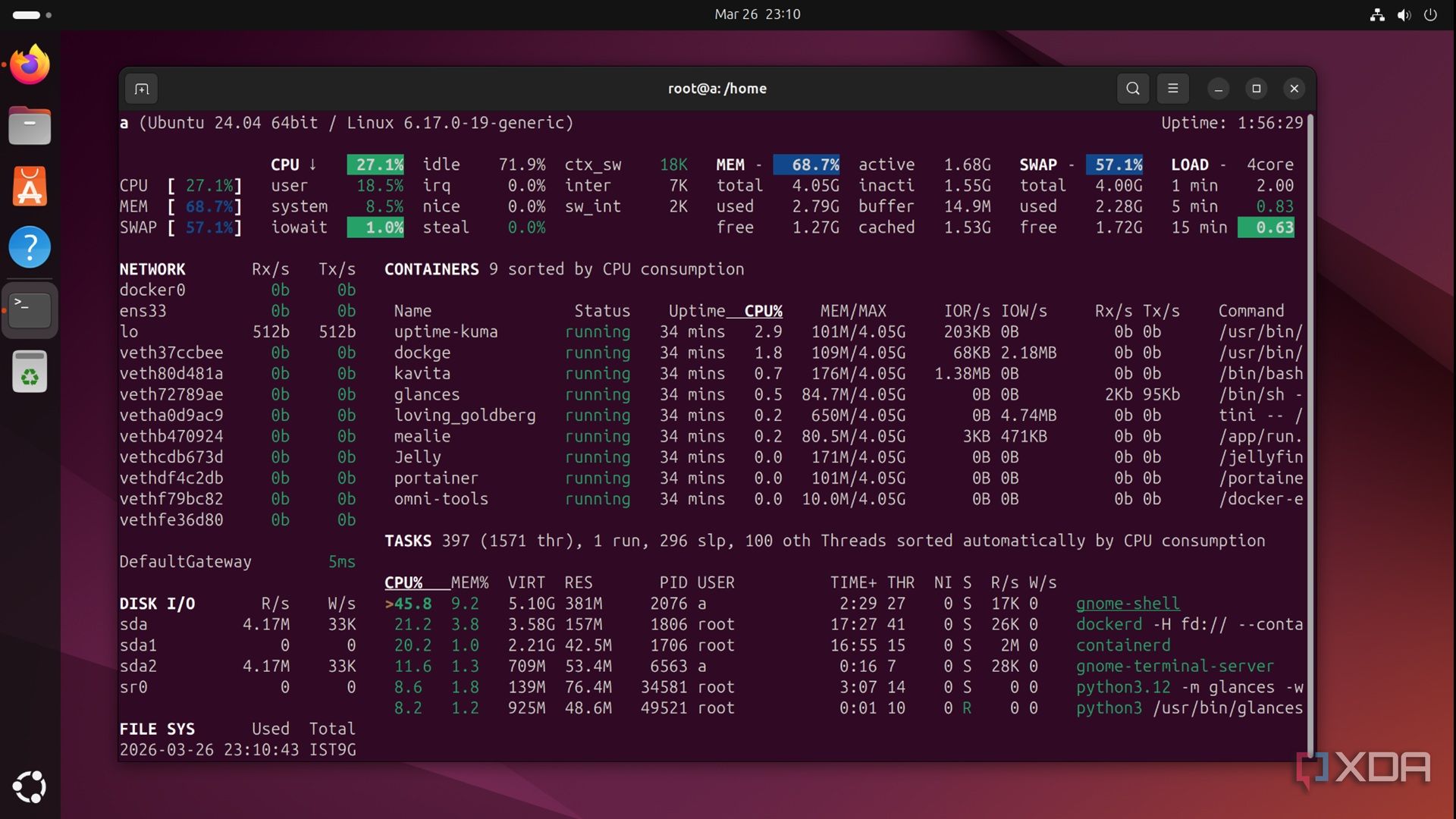Click the 15 min load value 0.63
1456x819 pixels.
(x=1266, y=227)
